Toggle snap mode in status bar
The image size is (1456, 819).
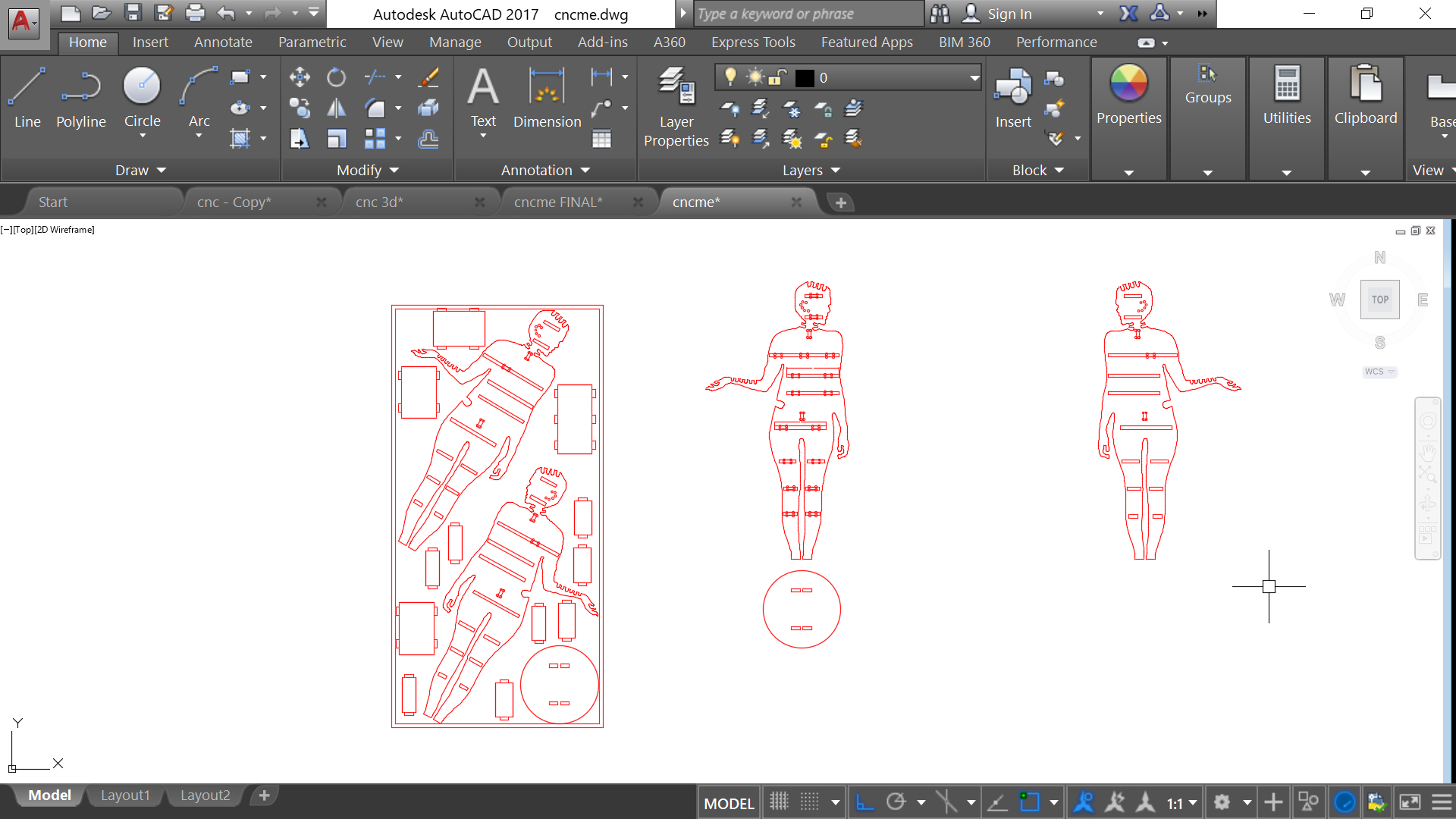pyautogui.click(x=810, y=802)
